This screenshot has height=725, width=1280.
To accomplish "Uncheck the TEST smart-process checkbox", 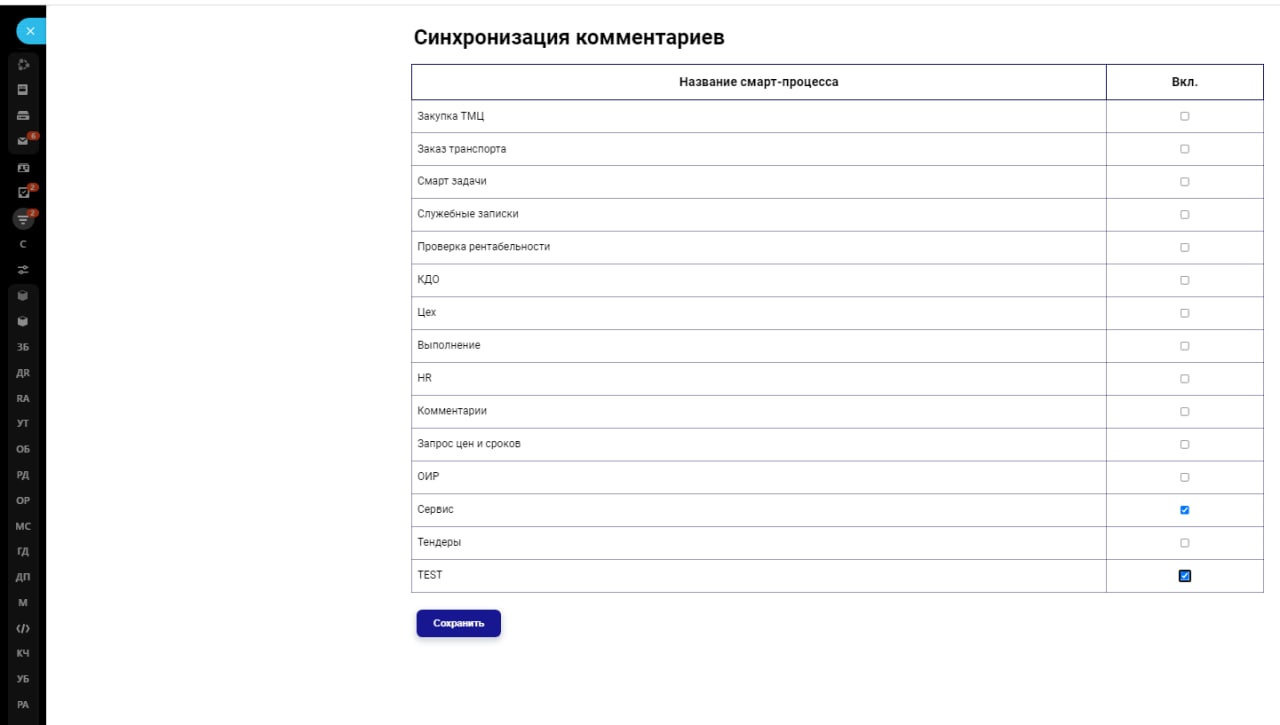I will (x=1185, y=576).
